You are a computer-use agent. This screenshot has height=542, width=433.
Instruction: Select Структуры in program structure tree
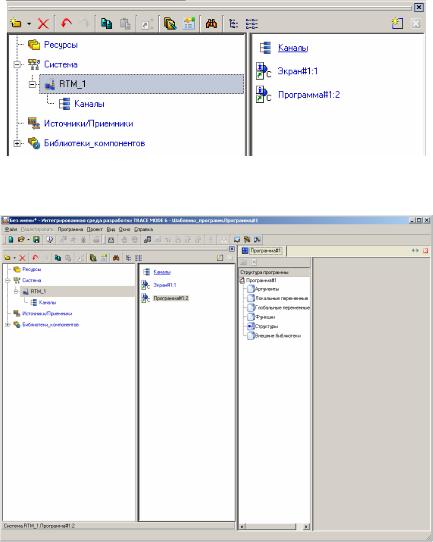tap(266, 326)
